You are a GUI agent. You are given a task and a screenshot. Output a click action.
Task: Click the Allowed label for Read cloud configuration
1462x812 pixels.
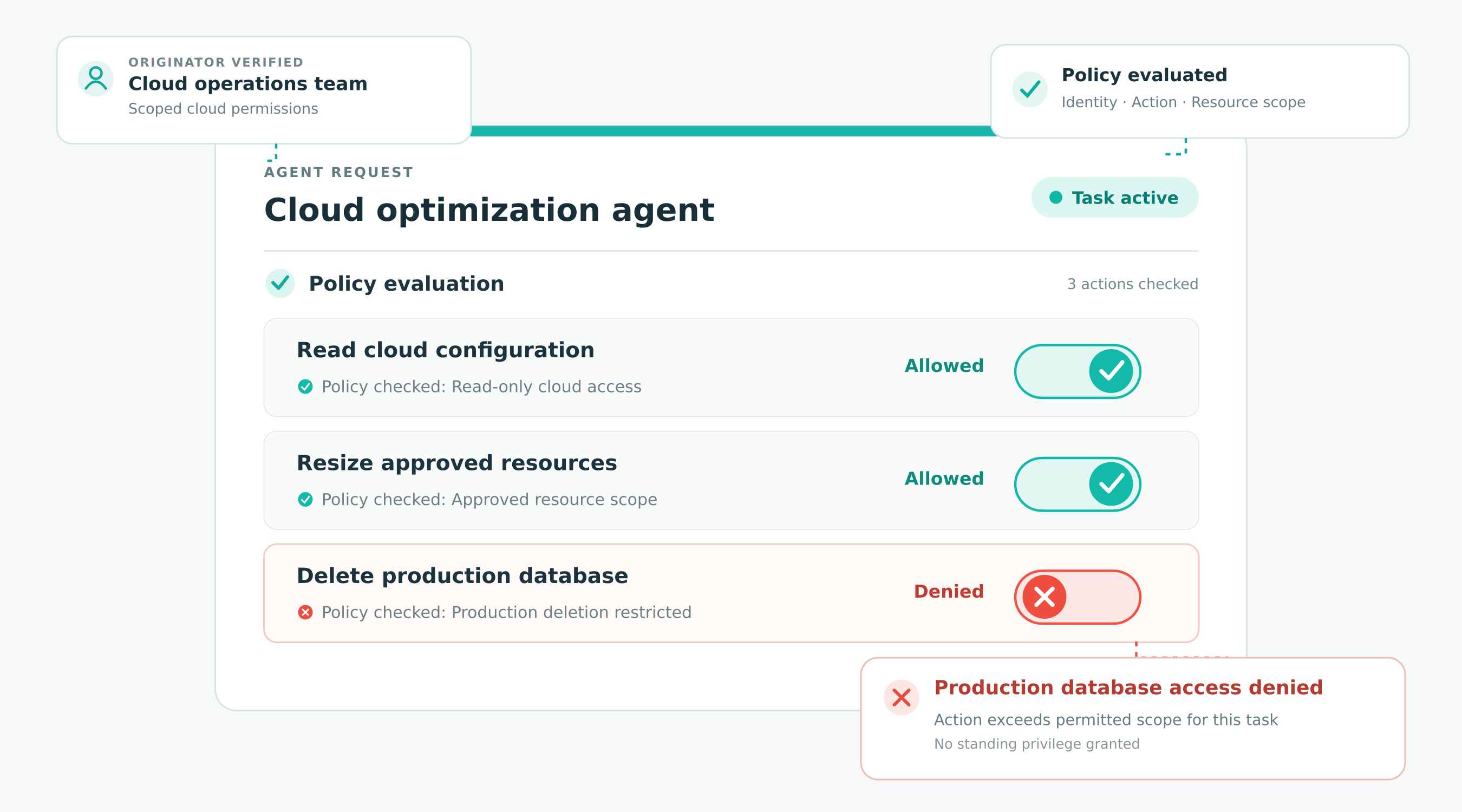pos(944,365)
